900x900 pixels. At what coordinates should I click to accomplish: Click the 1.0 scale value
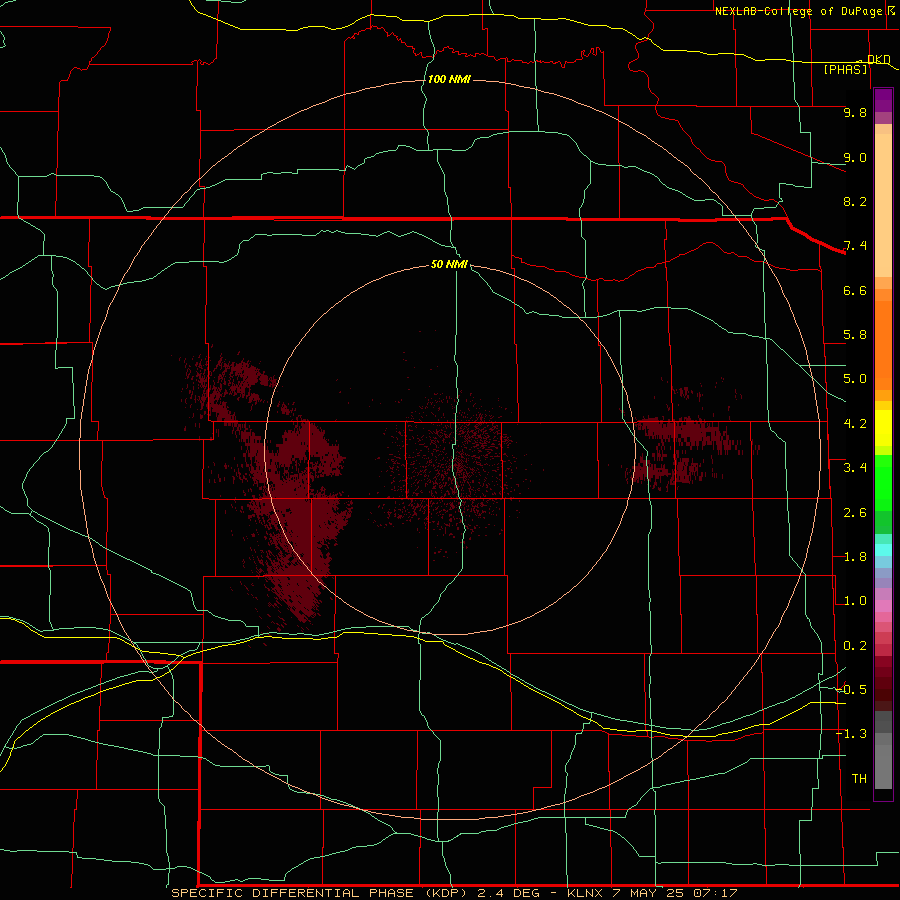pyautogui.click(x=855, y=601)
